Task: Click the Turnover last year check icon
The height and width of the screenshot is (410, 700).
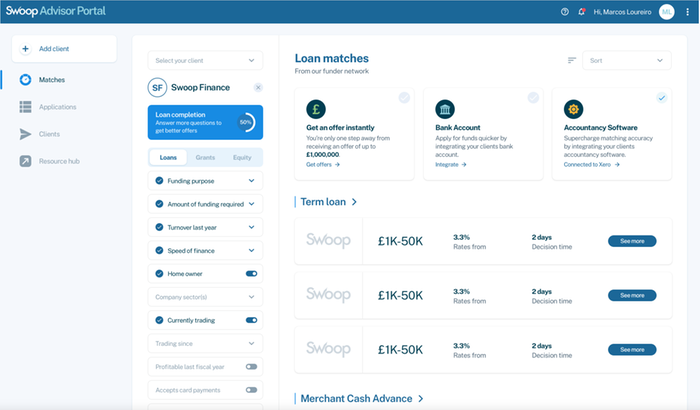Action: (x=159, y=227)
